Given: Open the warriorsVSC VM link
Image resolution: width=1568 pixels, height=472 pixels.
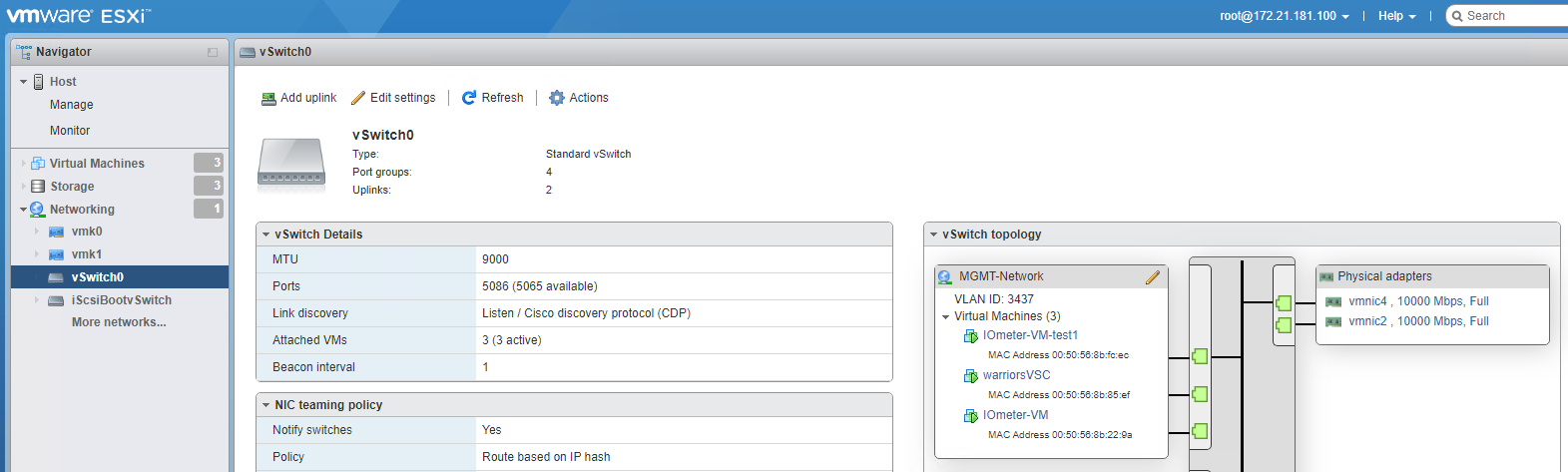Looking at the screenshot, I should pos(1016,375).
